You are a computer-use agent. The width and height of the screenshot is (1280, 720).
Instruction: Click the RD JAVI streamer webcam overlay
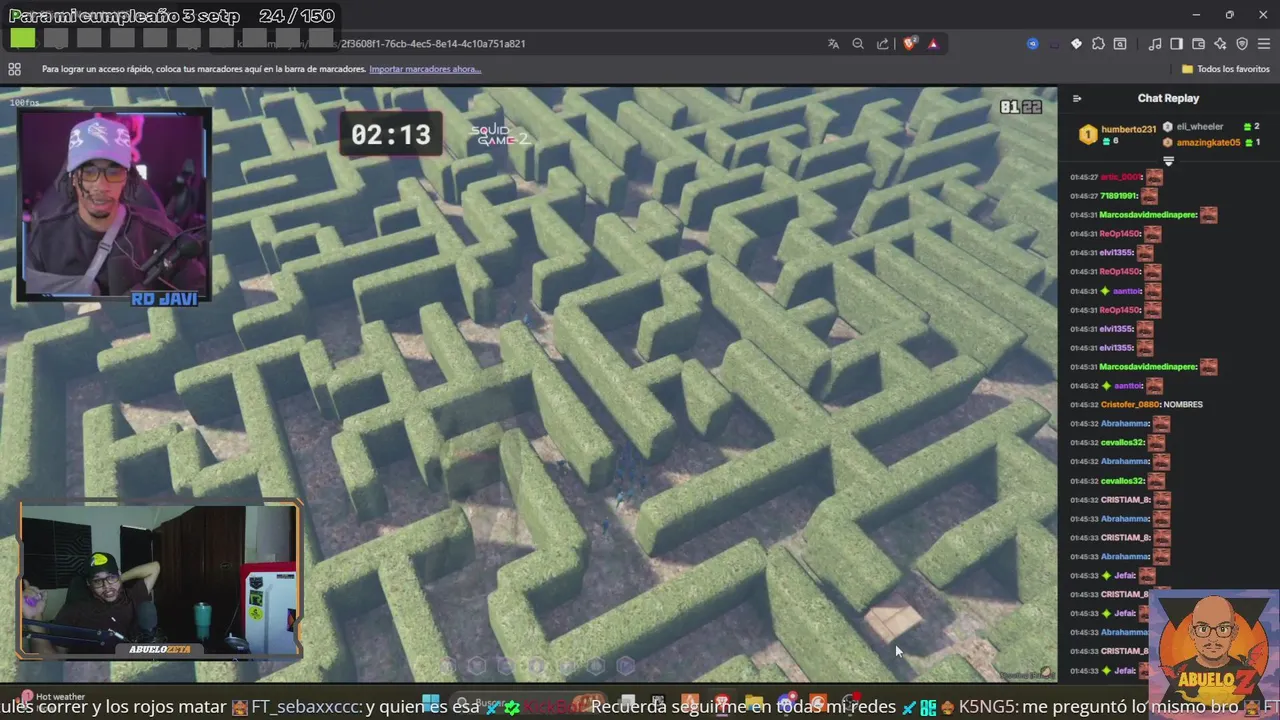[x=114, y=204]
